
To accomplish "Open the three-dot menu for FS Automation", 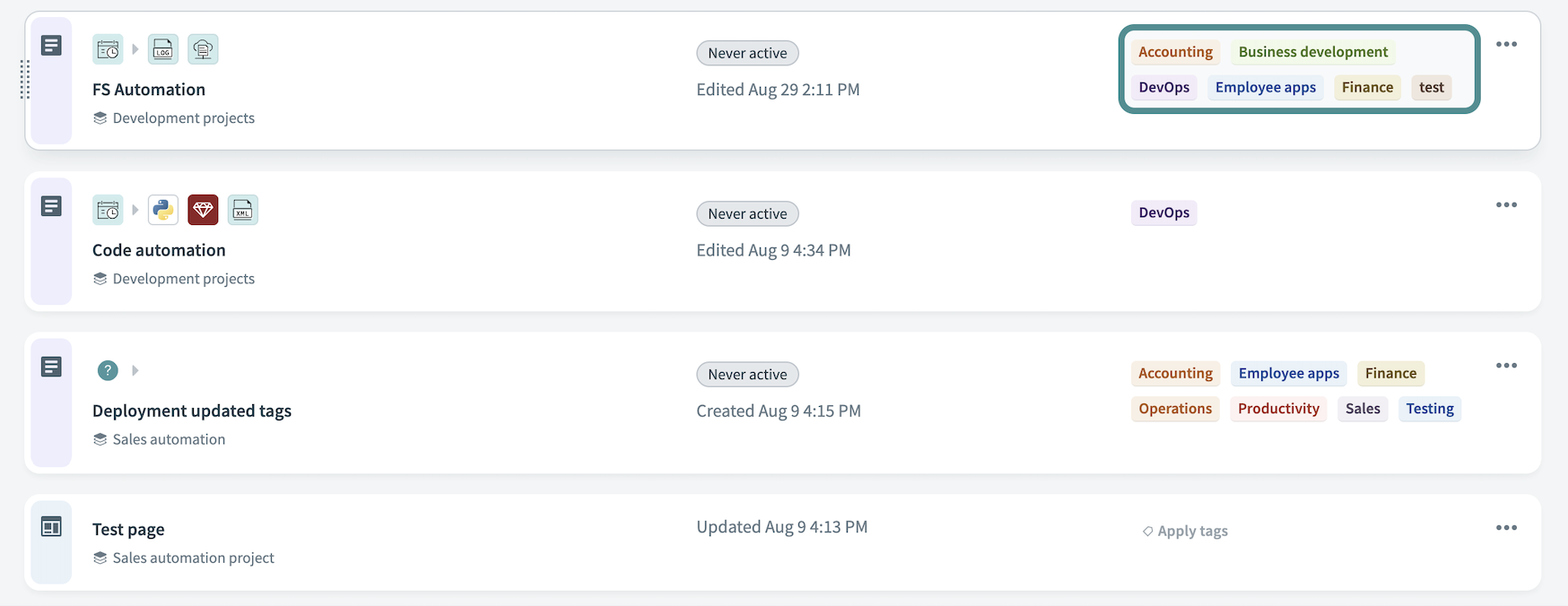I will coord(1506,44).
